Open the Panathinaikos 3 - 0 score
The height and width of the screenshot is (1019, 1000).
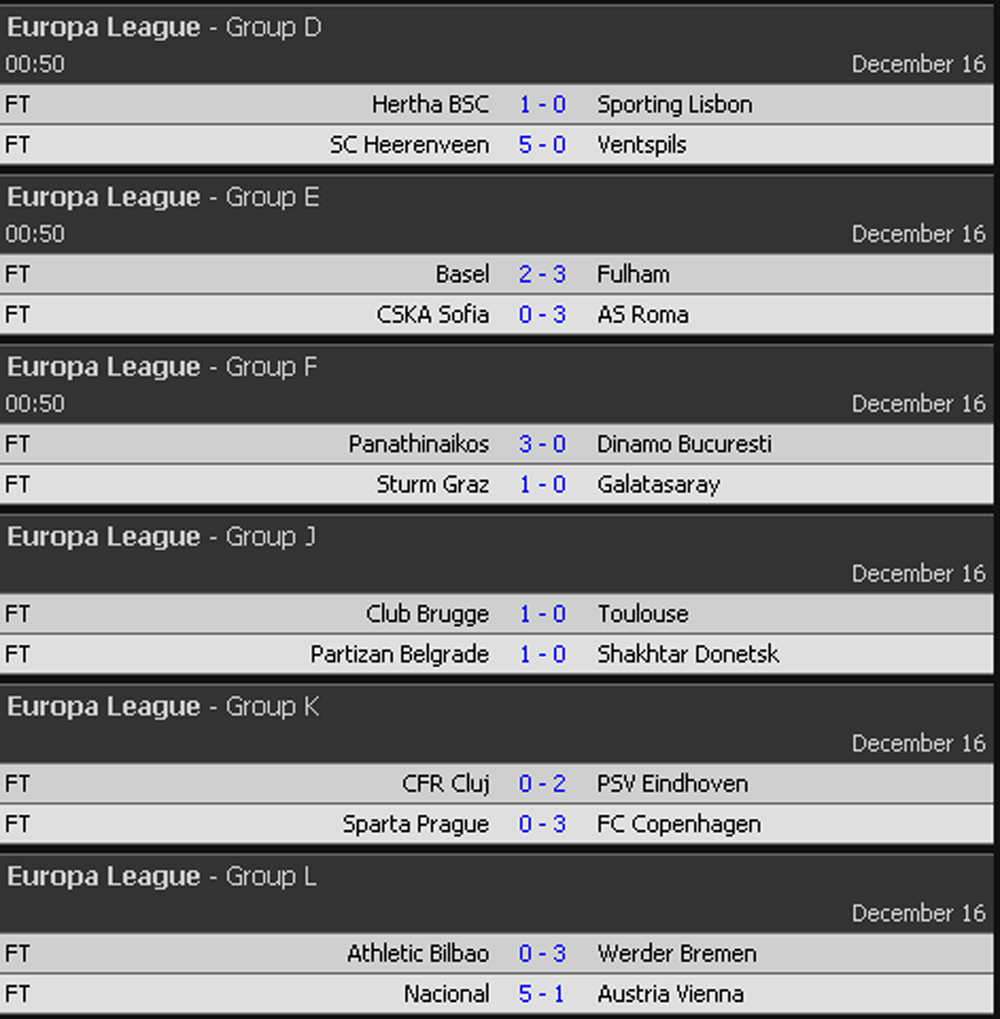pyautogui.click(x=542, y=444)
